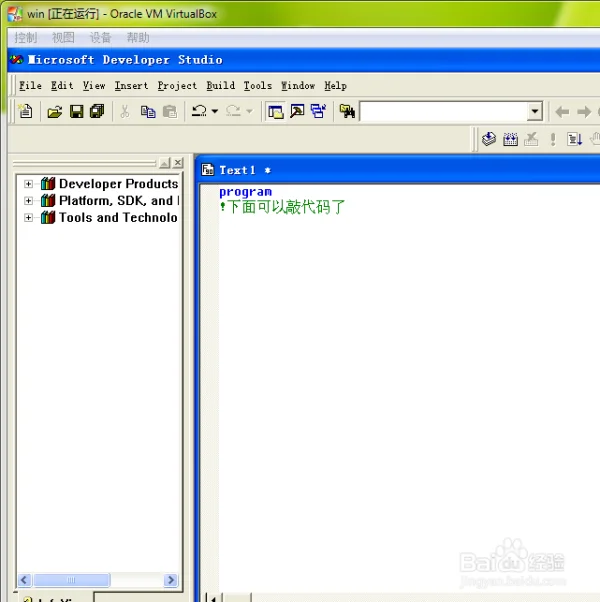Screen dimensions: 600x602
Task: Click the Find in Files binoculars icon
Action: (x=347, y=112)
